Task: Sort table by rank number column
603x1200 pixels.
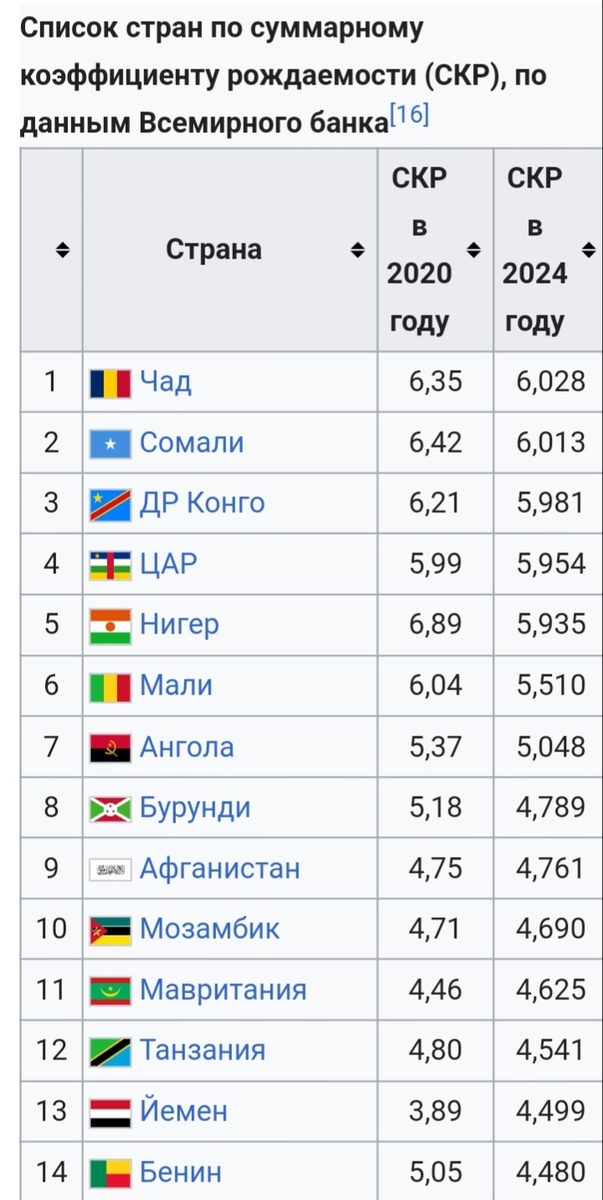Action: click(62, 250)
